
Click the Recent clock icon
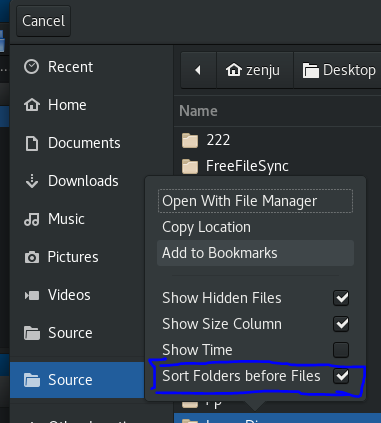(32, 67)
